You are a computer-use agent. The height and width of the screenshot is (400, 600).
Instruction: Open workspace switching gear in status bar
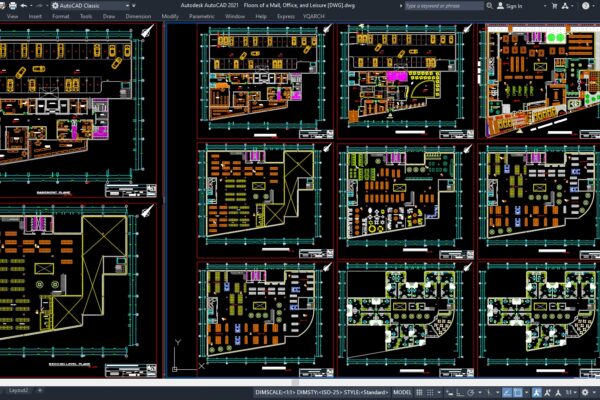(x=585, y=392)
